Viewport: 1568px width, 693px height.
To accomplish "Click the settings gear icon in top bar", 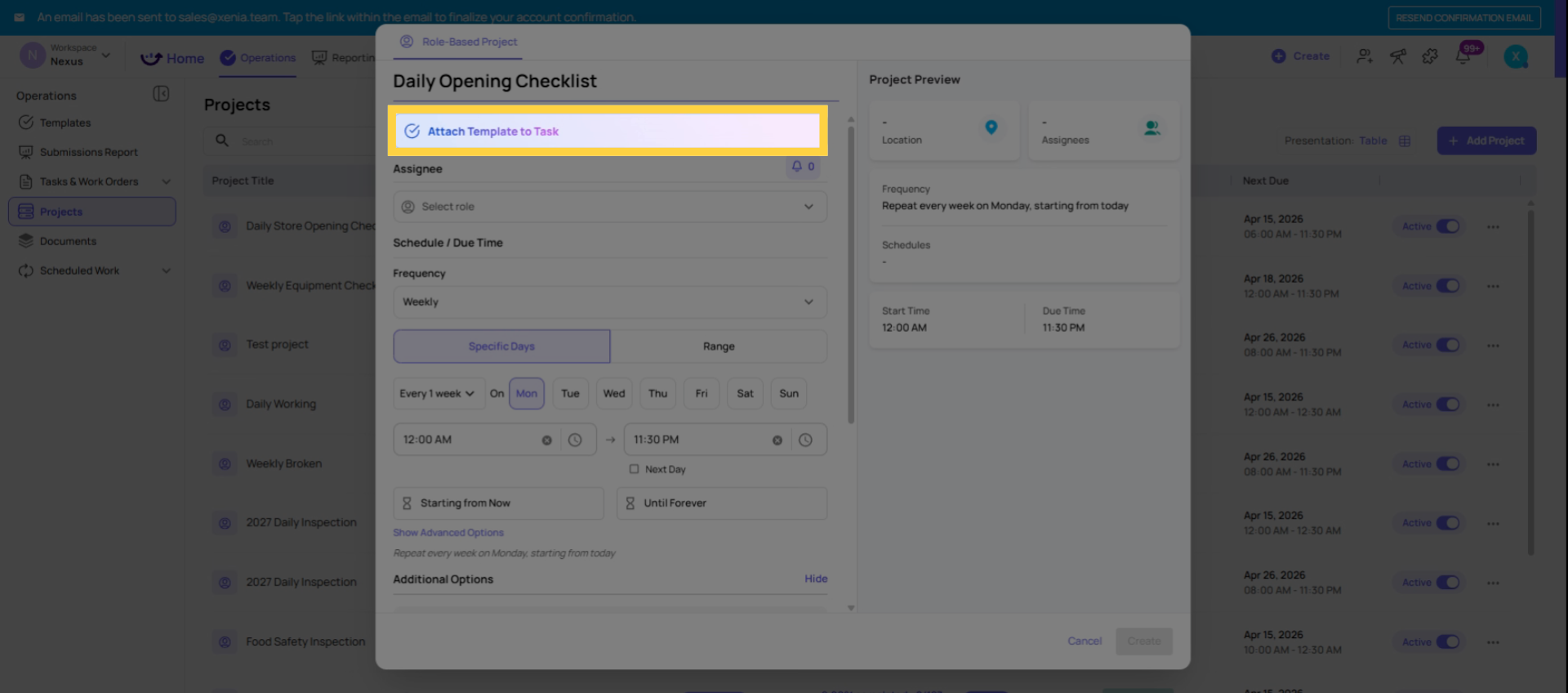I will [x=1430, y=56].
